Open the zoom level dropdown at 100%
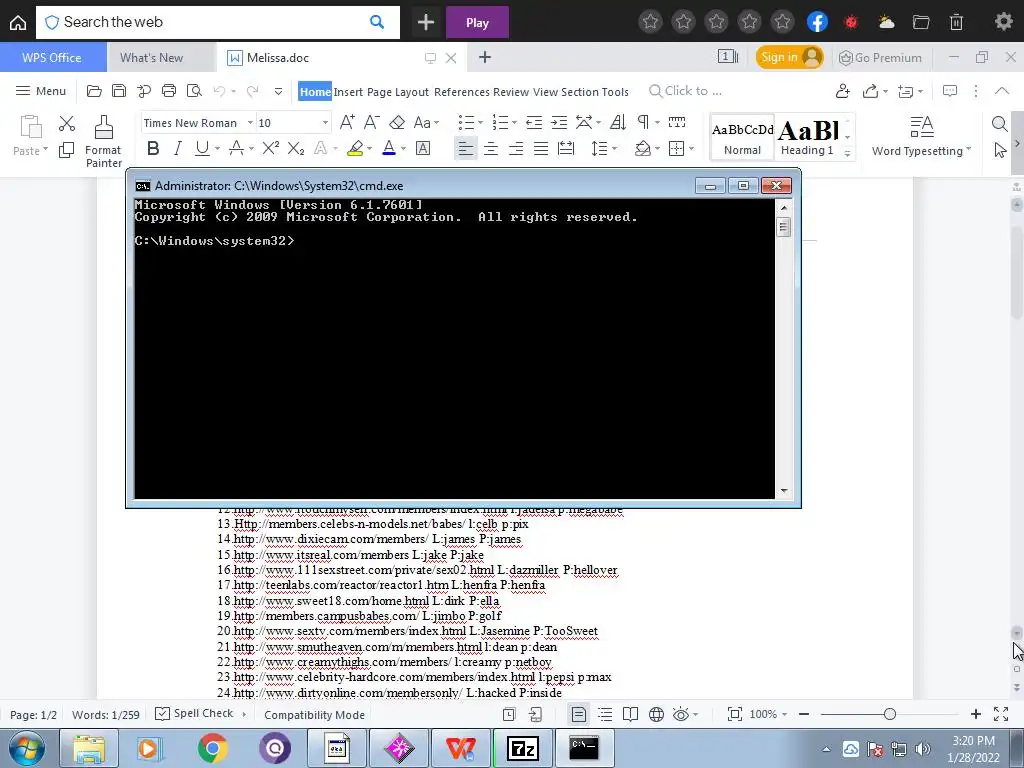Image resolution: width=1024 pixels, height=768 pixels. pyautogui.click(x=784, y=714)
